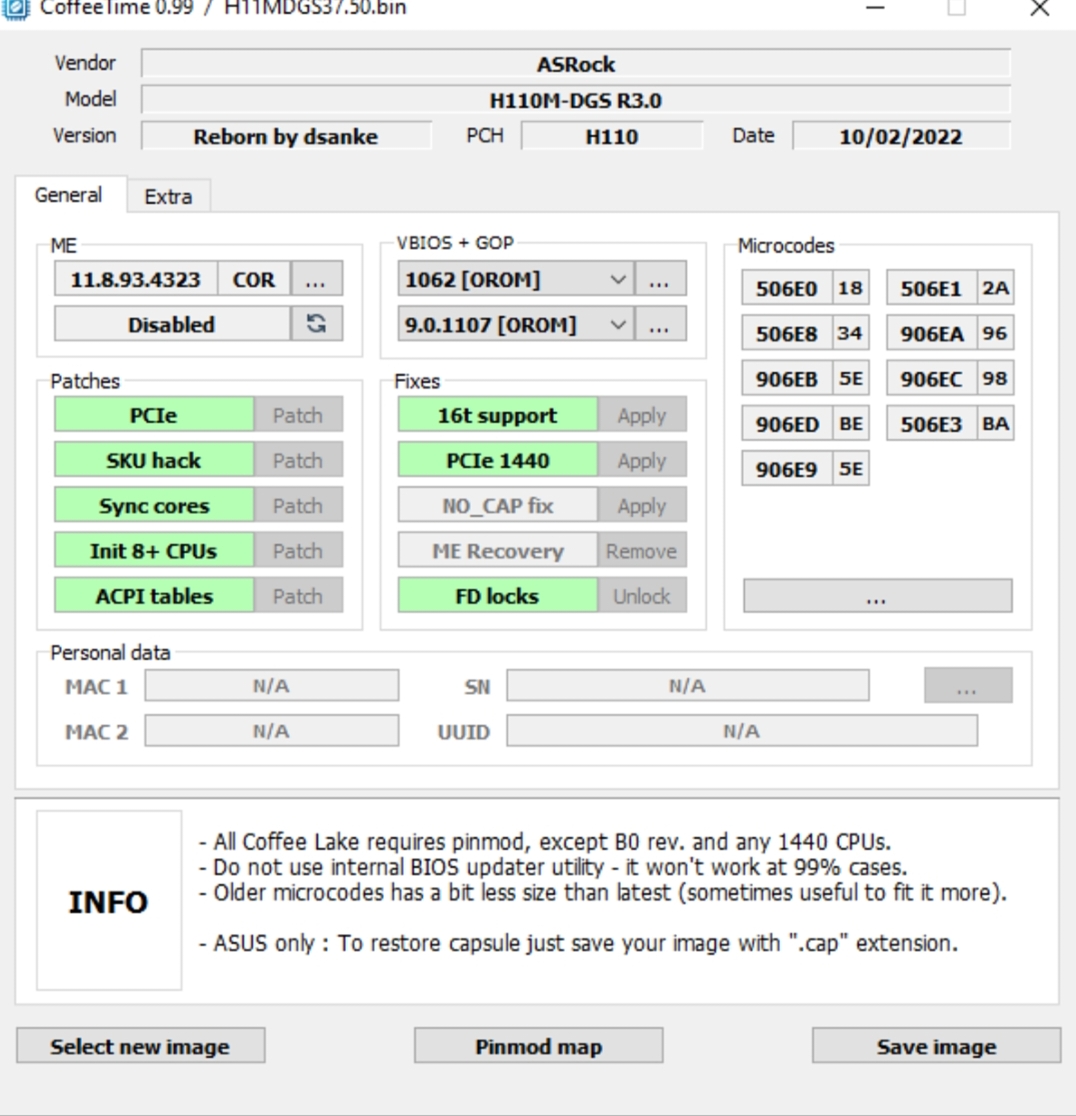This screenshot has width=1076, height=1116.
Task: Switch to the Extra tab
Action: click(x=169, y=196)
